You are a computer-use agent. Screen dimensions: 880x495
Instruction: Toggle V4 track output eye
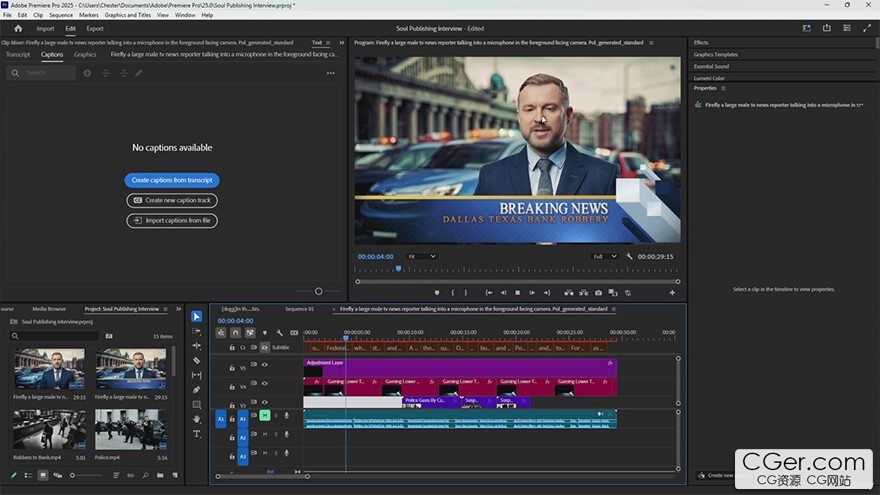click(264, 383)
